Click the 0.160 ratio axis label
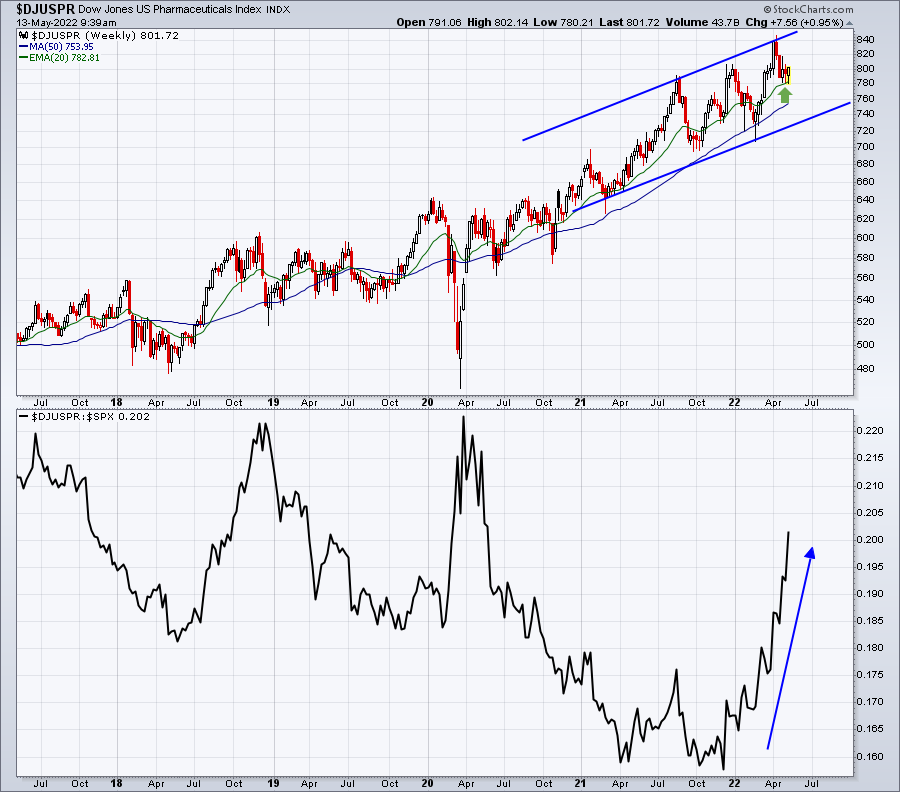The width and height of the screenshot is (900, 792). [870, 756]
